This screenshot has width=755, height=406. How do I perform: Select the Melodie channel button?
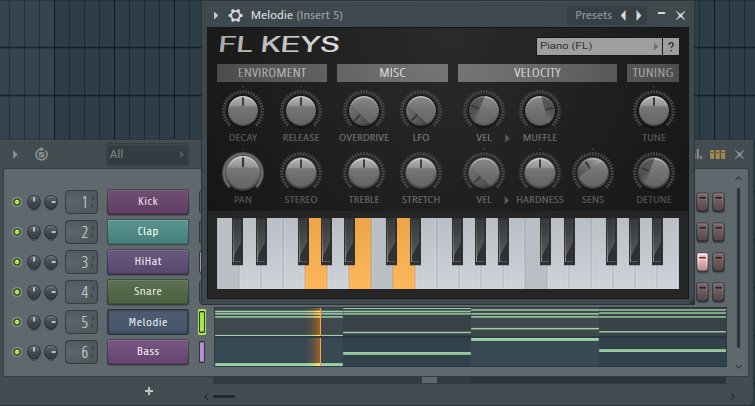[148, 322]
